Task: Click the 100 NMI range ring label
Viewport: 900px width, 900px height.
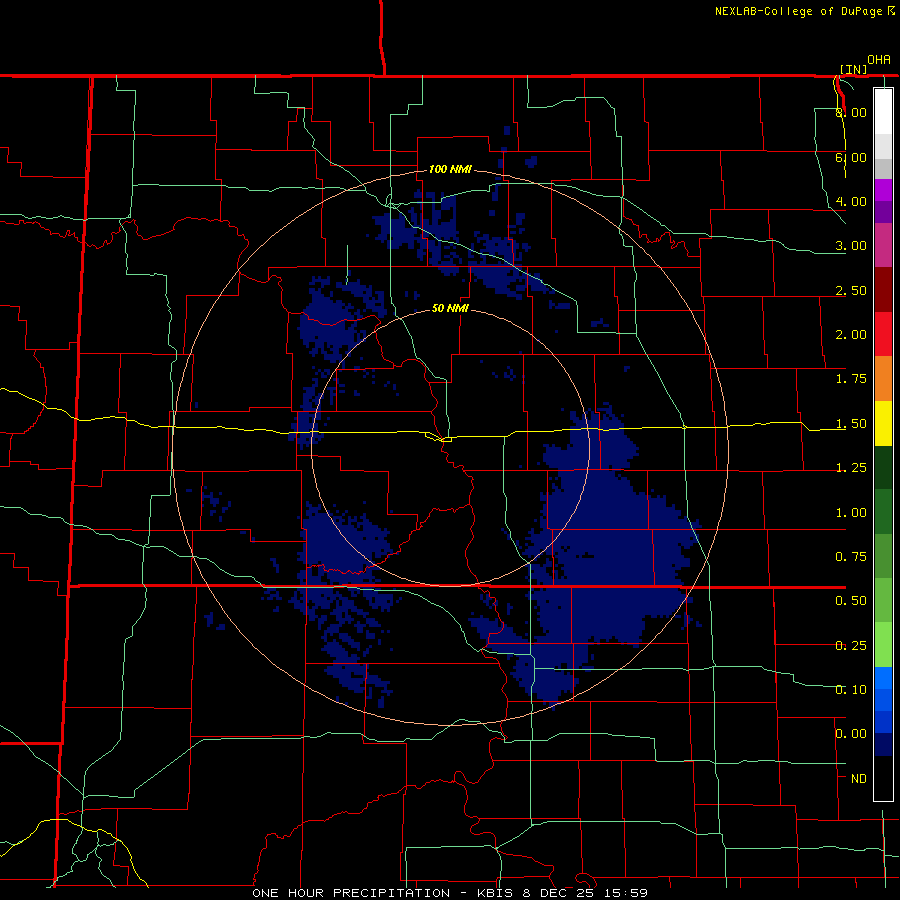Action: point(450,169)
